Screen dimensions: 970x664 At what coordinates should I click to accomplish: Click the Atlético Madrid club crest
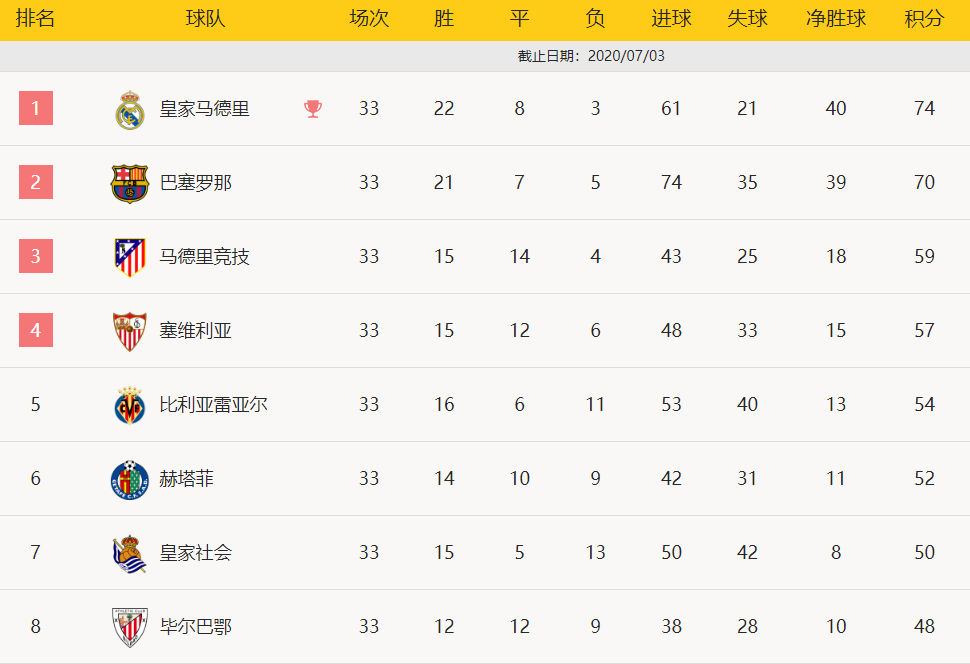[x=130, y=257]
